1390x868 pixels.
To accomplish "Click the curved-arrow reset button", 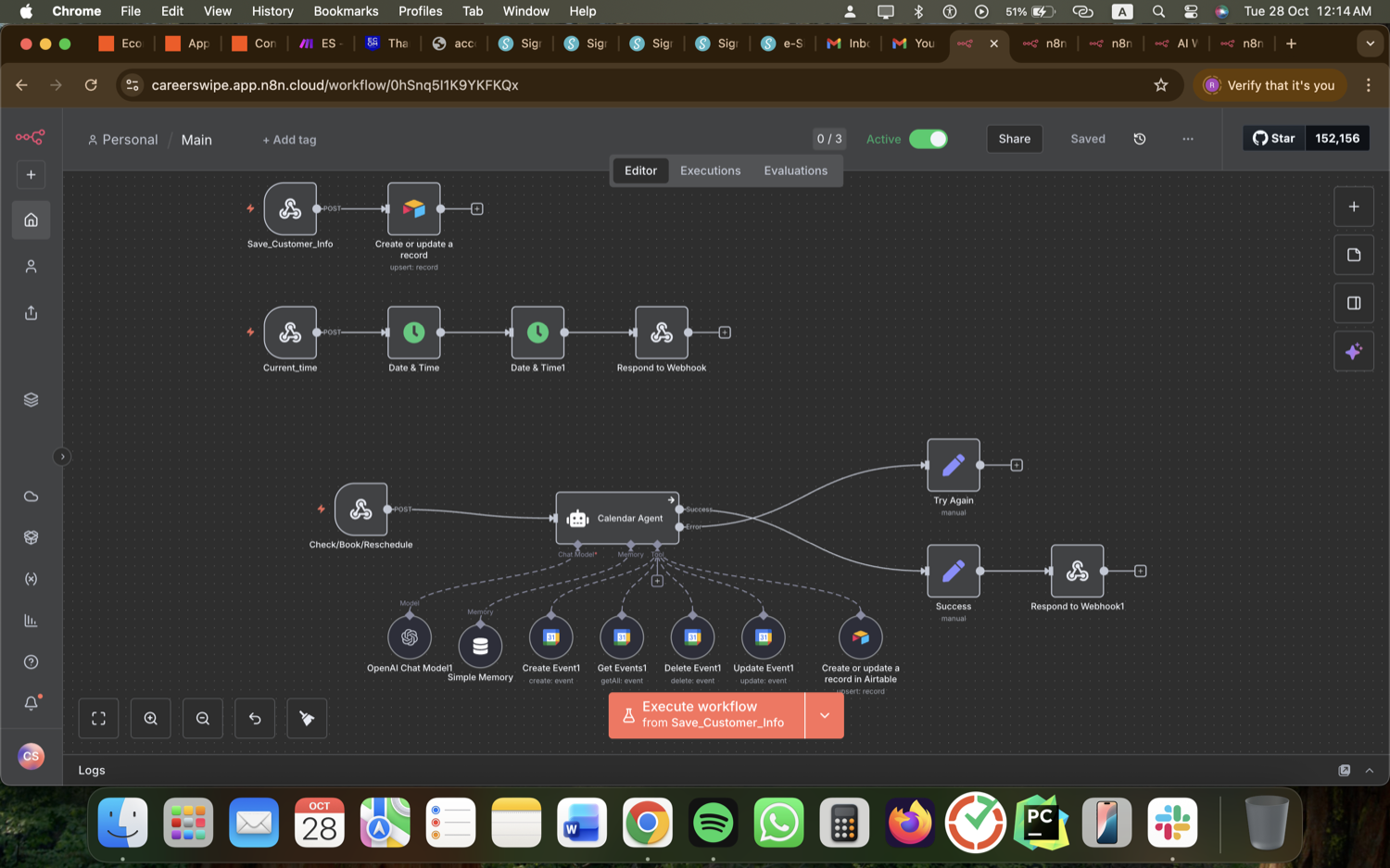I will [255, 718].
